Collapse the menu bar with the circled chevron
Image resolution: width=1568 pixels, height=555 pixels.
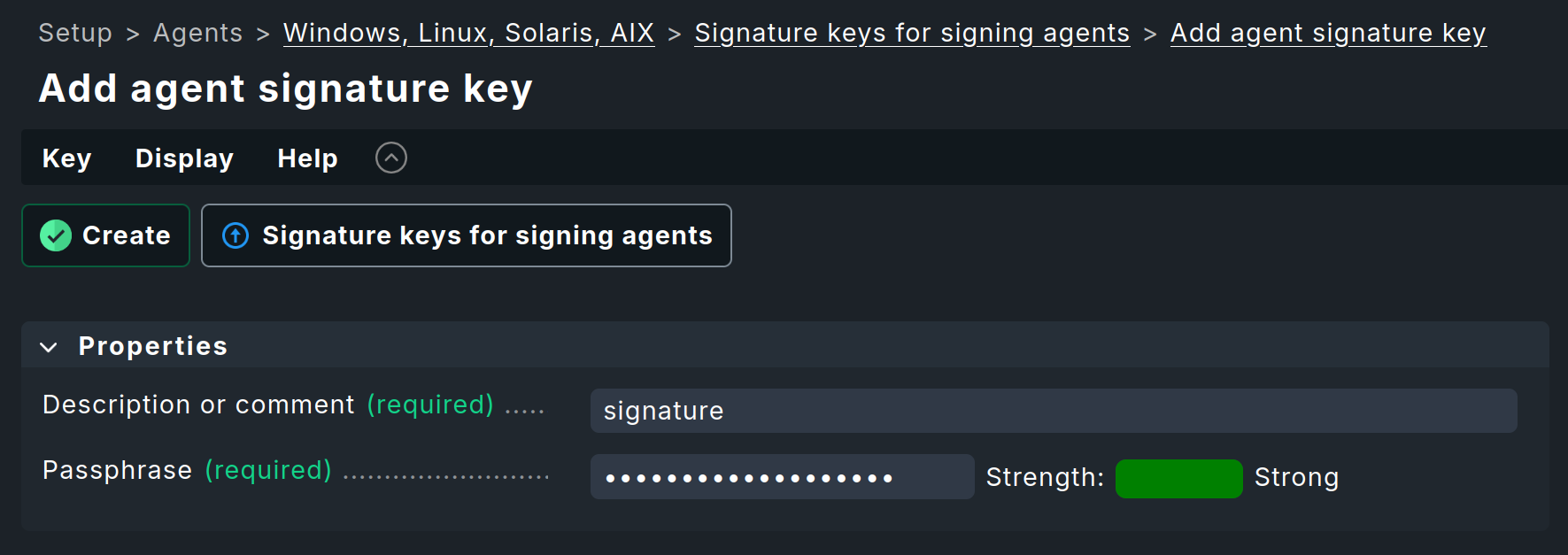pos(391,158)
